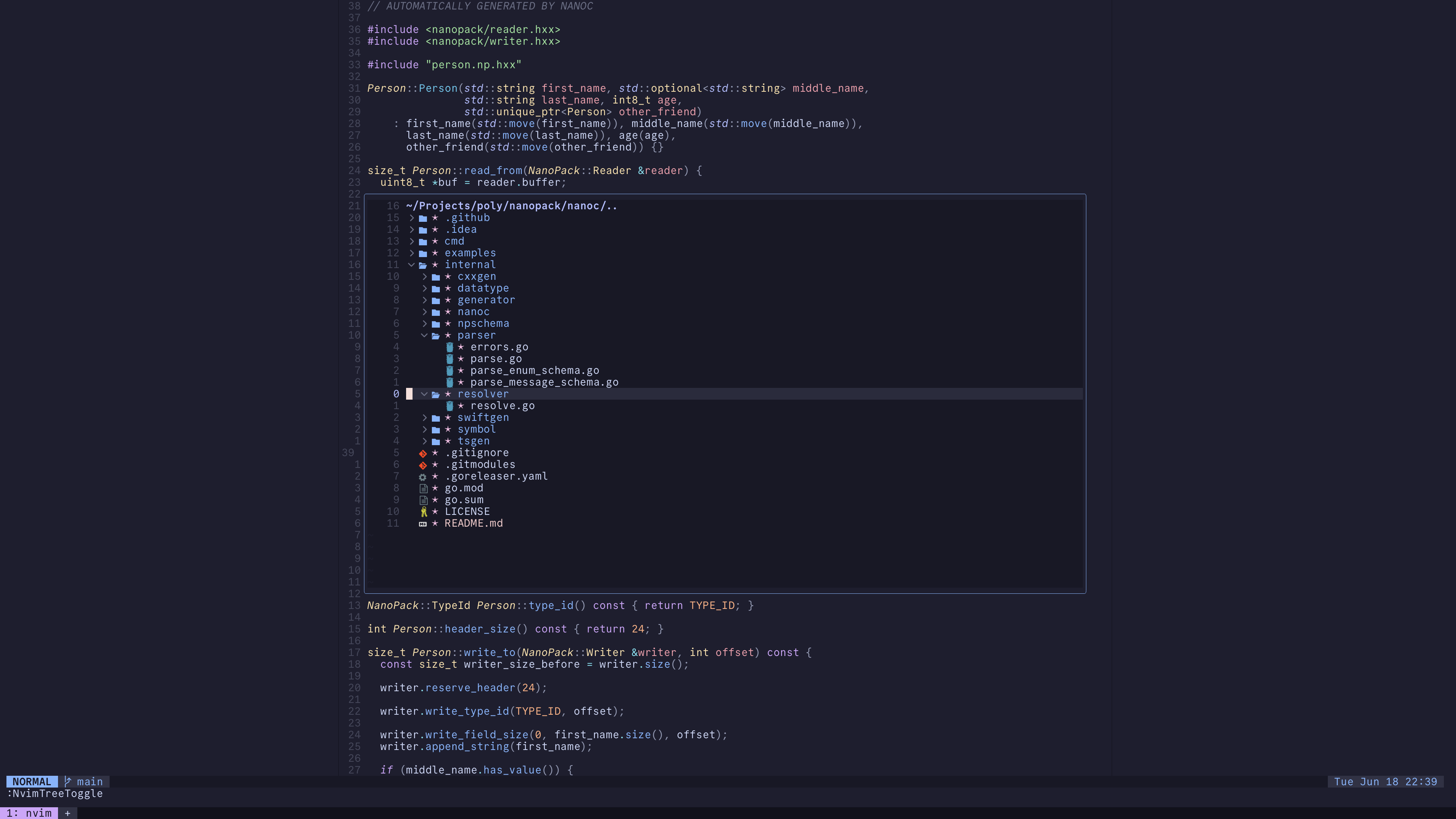Open resolve.go in the tree

(502, 406)
